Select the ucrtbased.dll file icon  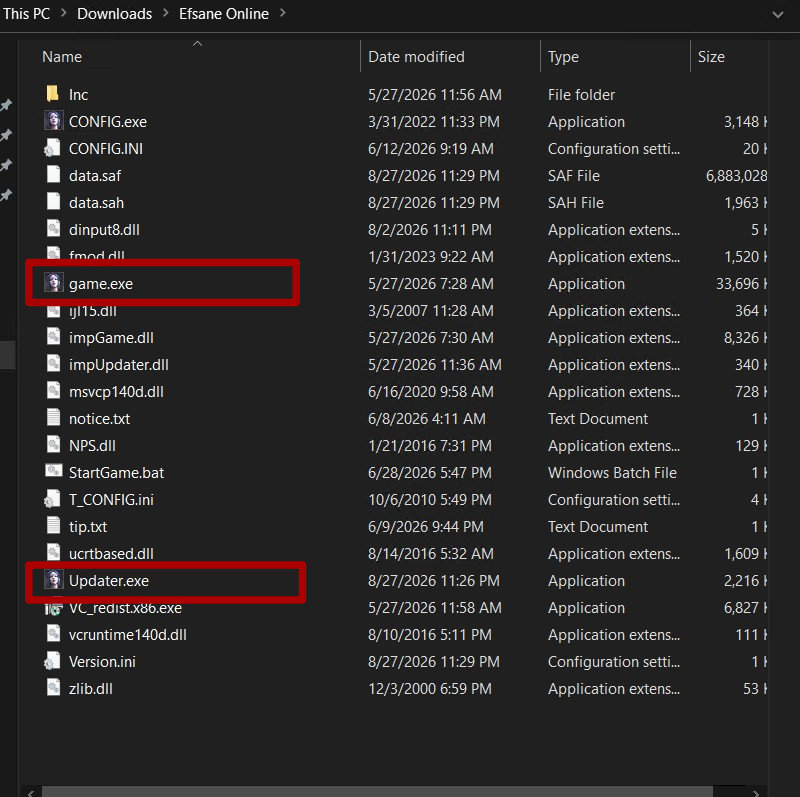[53, 553]
